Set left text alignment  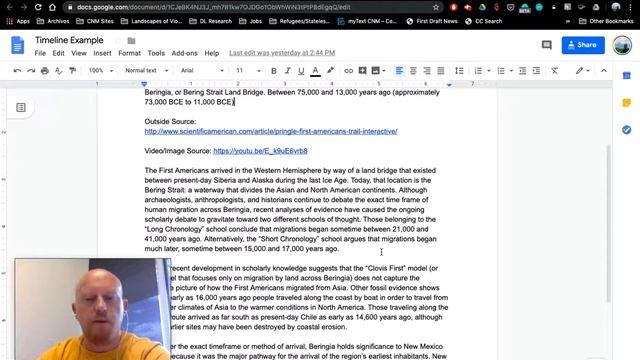pyautogui.click(x=399, y=71)
